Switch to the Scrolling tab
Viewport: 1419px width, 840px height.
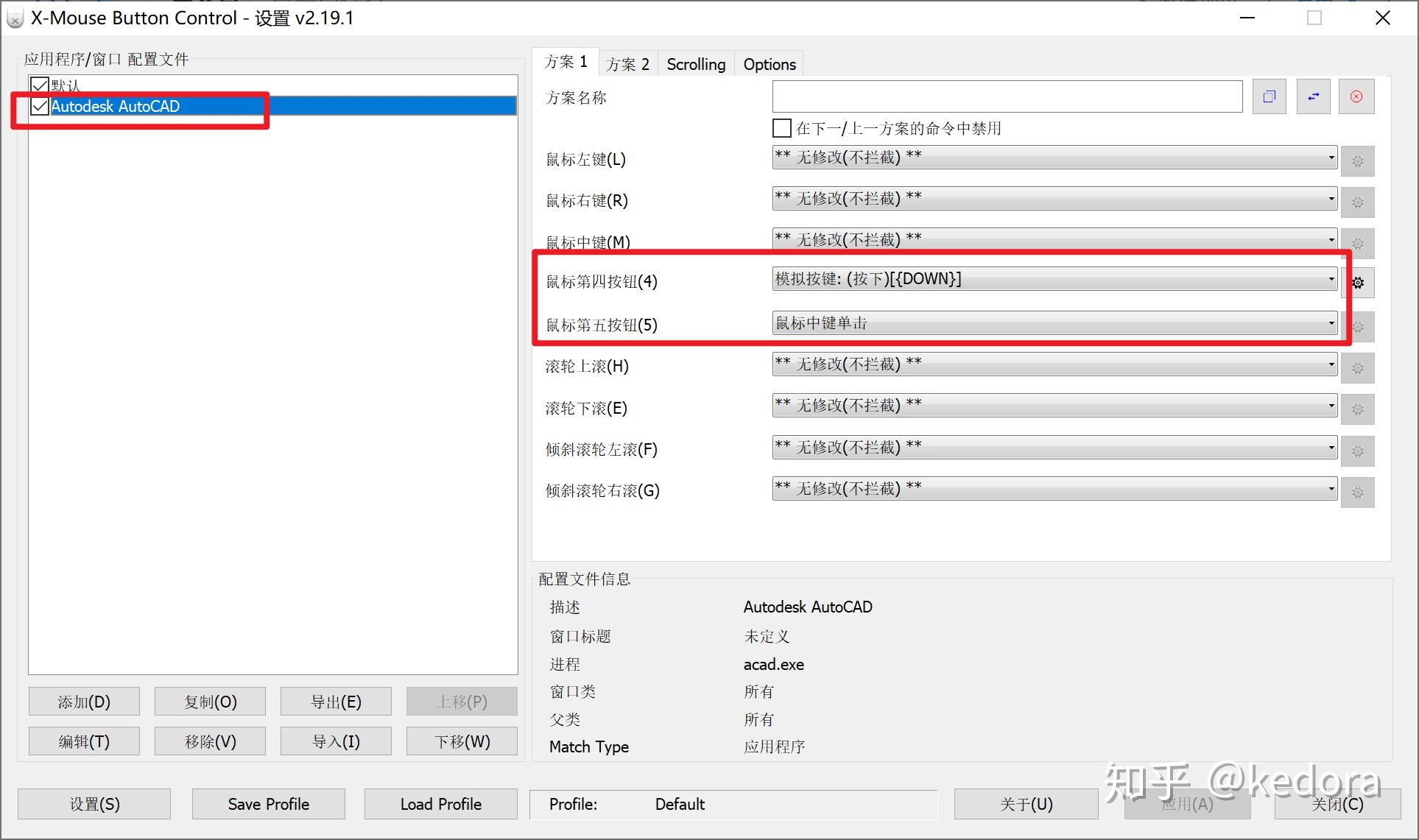694,63
